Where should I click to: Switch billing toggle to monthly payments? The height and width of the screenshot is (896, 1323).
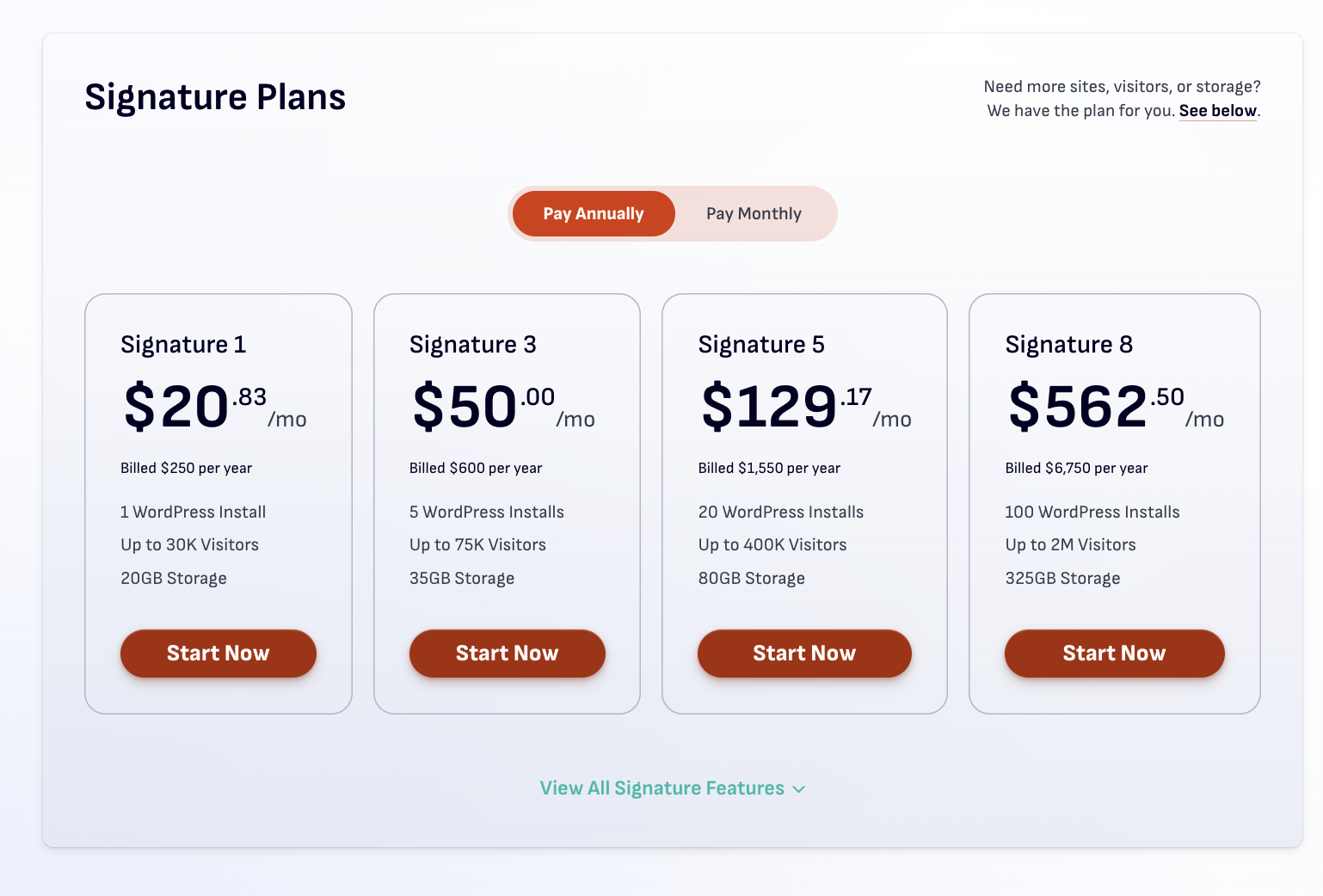pos(754,213)
